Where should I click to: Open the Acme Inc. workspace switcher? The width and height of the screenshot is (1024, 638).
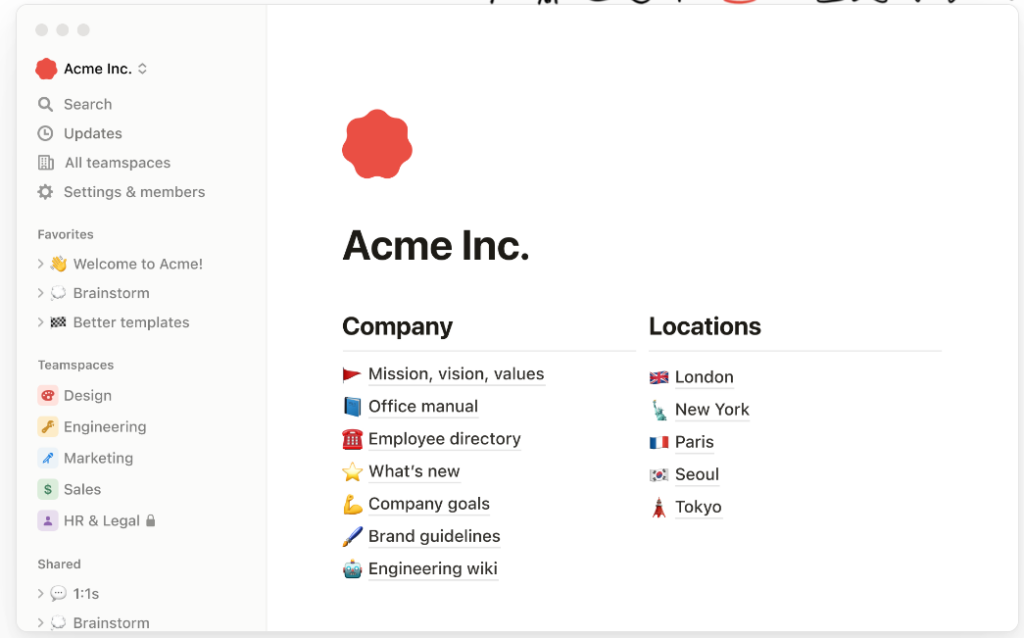92,69
